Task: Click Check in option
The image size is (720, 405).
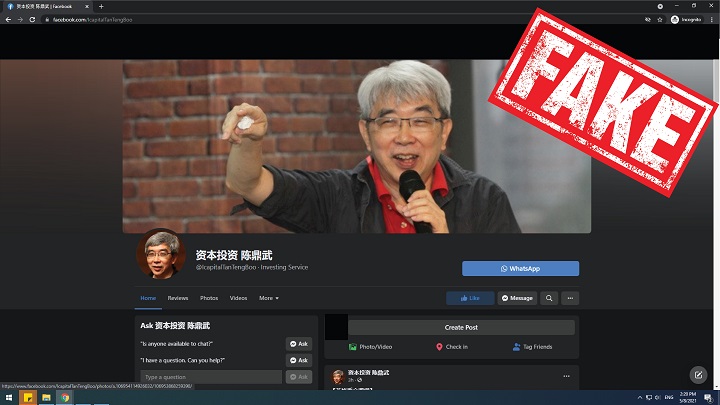Action: point(452,347)
